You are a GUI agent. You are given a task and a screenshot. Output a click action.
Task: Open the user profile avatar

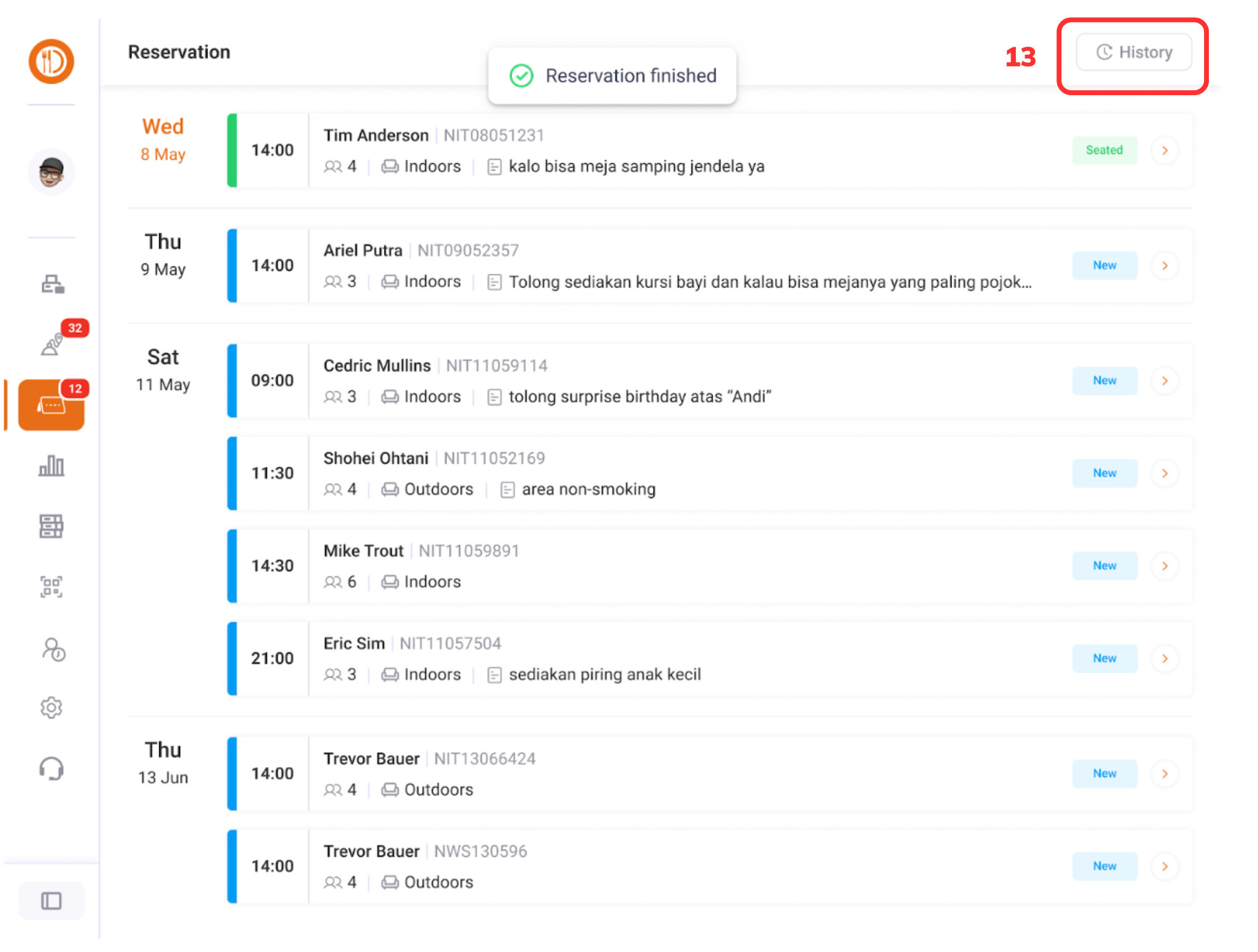pyautogui.click(x=51, y=172)
